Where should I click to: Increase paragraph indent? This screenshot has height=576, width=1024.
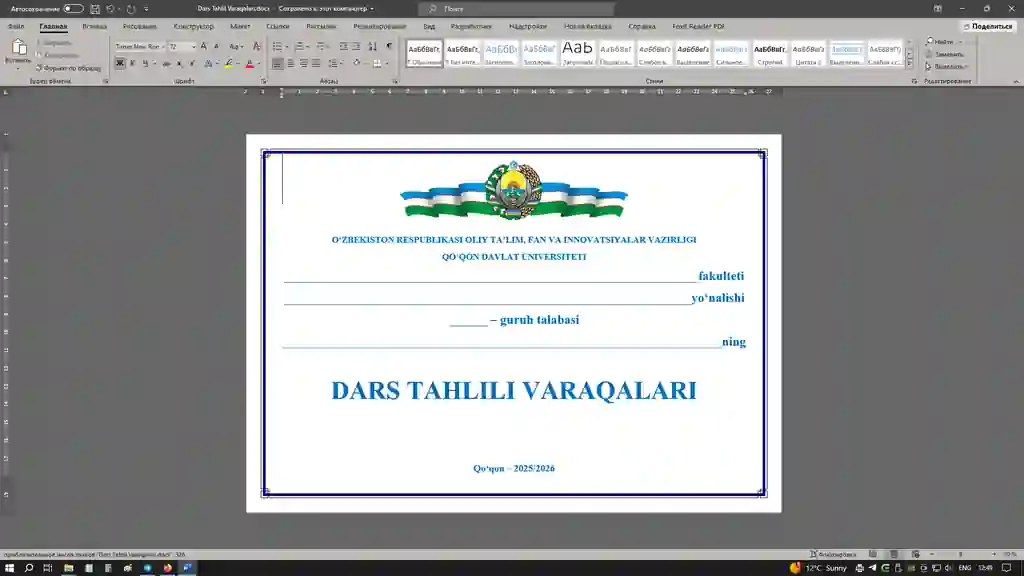tap(356, 46)
